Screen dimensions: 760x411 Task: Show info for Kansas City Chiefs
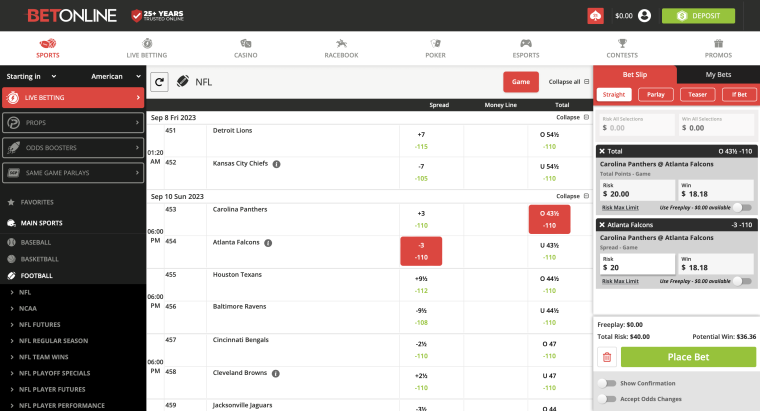(x=276, y=164)
